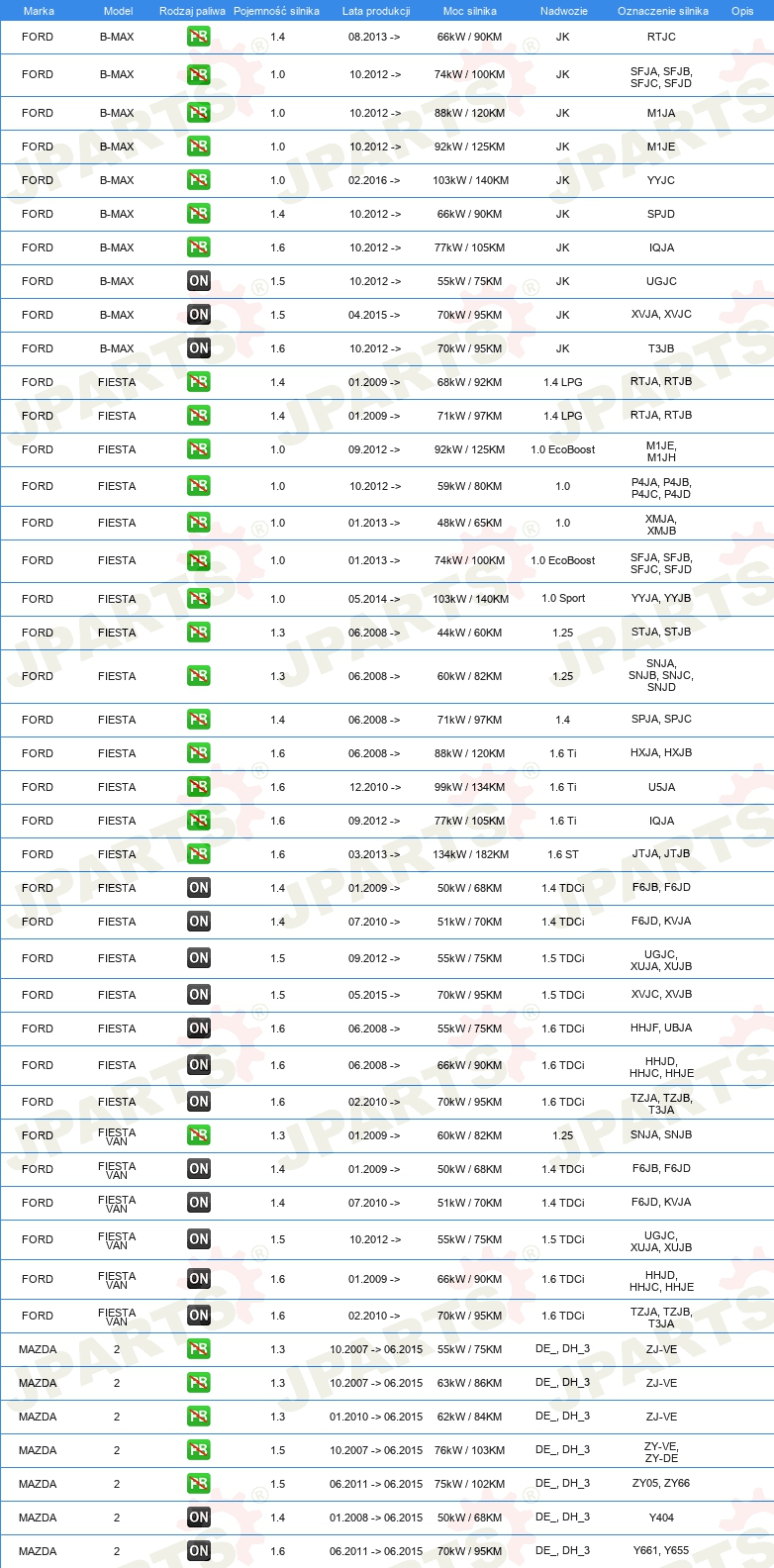This screenshot has height=1568, width=774.
Task: Select the Lata produkcji column header
Action: 376,11
